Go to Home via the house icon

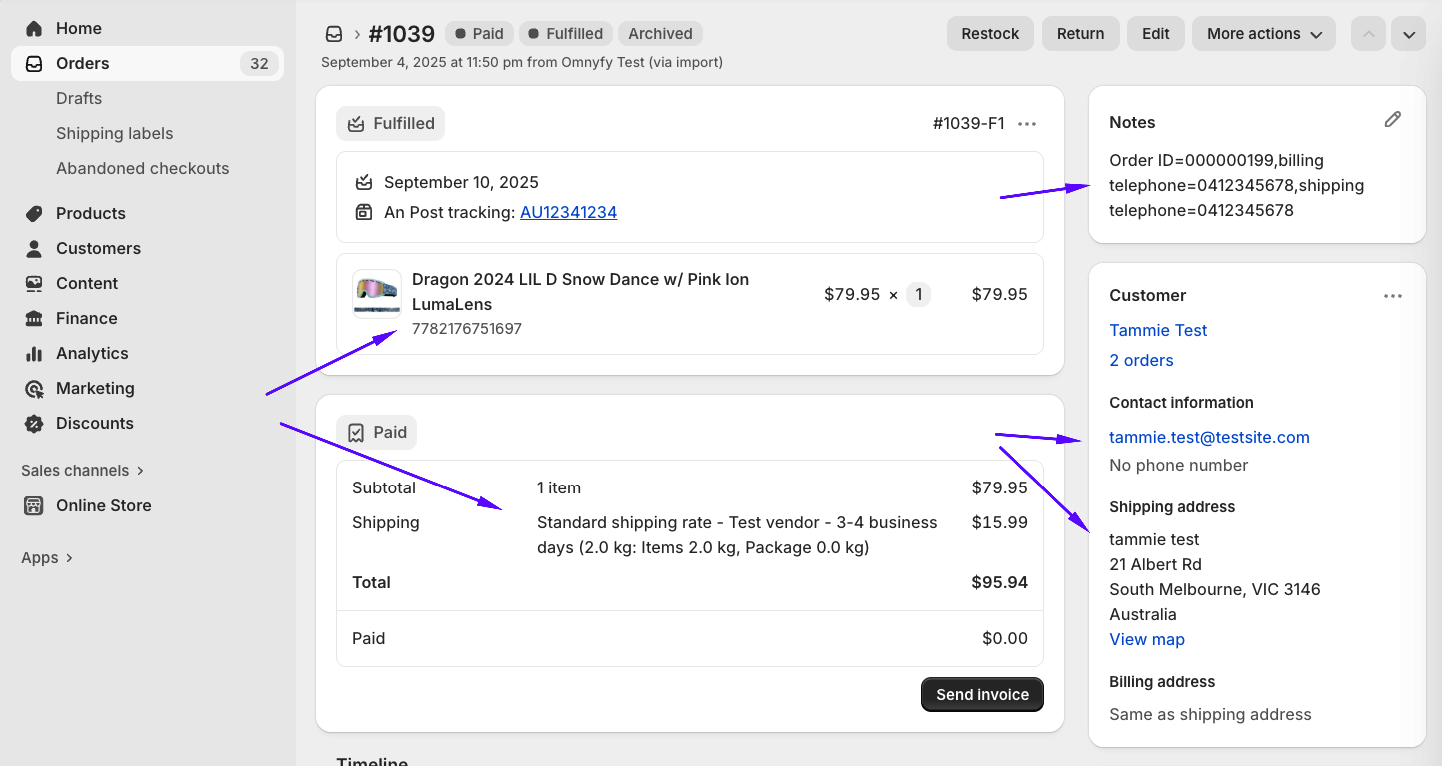pyautogui.click(x=34, y=28)
